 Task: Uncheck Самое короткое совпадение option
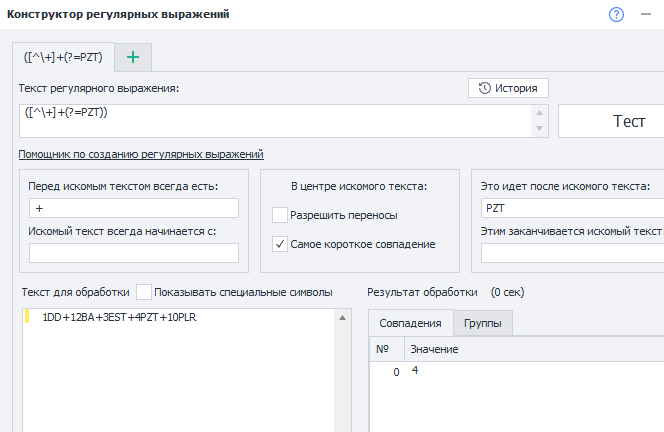point(280,243)
